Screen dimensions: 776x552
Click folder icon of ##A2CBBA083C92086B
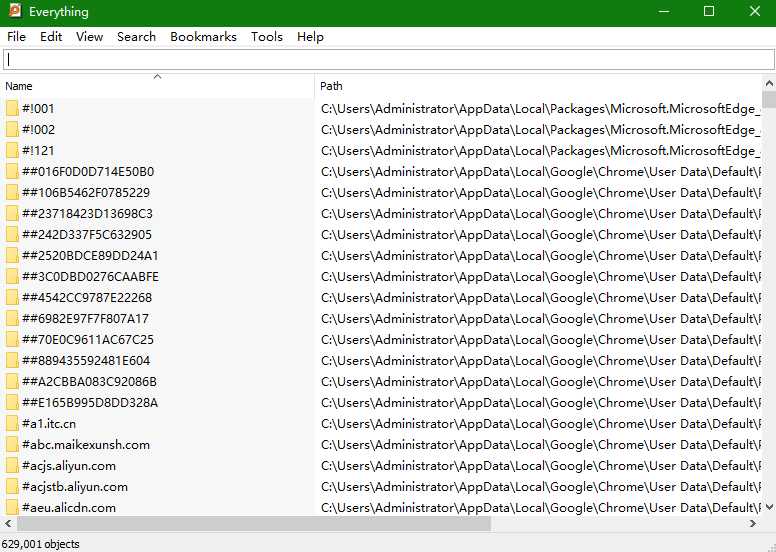[12, 382]
